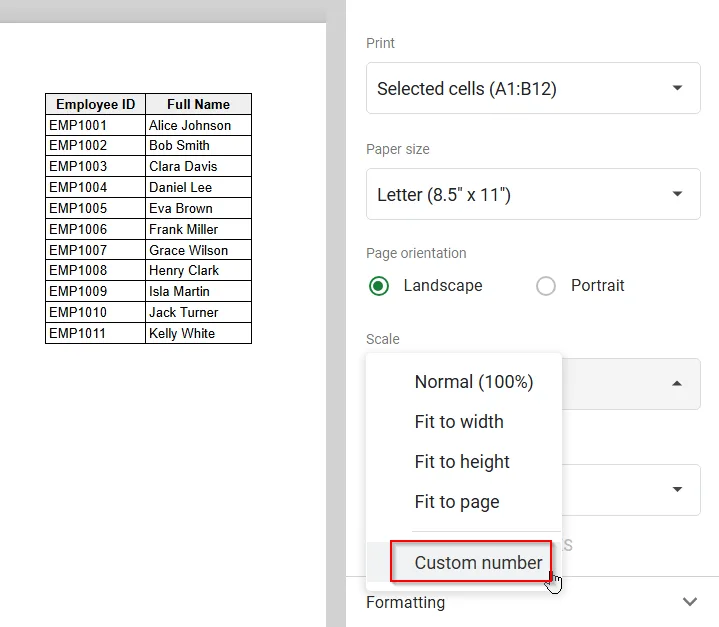Viewport: 719px width, 627px height.
Task: Click the Full Name header cell in preview
Action: [199, 104]
